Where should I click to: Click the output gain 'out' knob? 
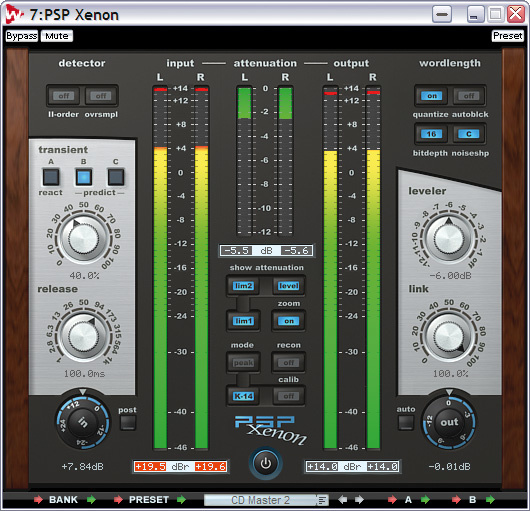tap(449, 421)
